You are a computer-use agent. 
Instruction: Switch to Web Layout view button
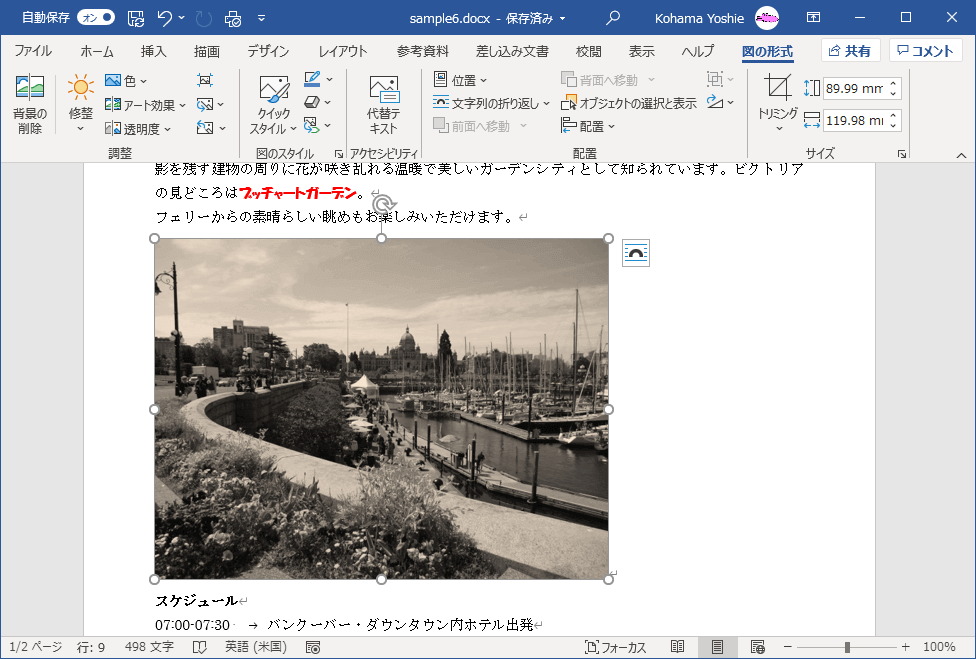(758, 647)
